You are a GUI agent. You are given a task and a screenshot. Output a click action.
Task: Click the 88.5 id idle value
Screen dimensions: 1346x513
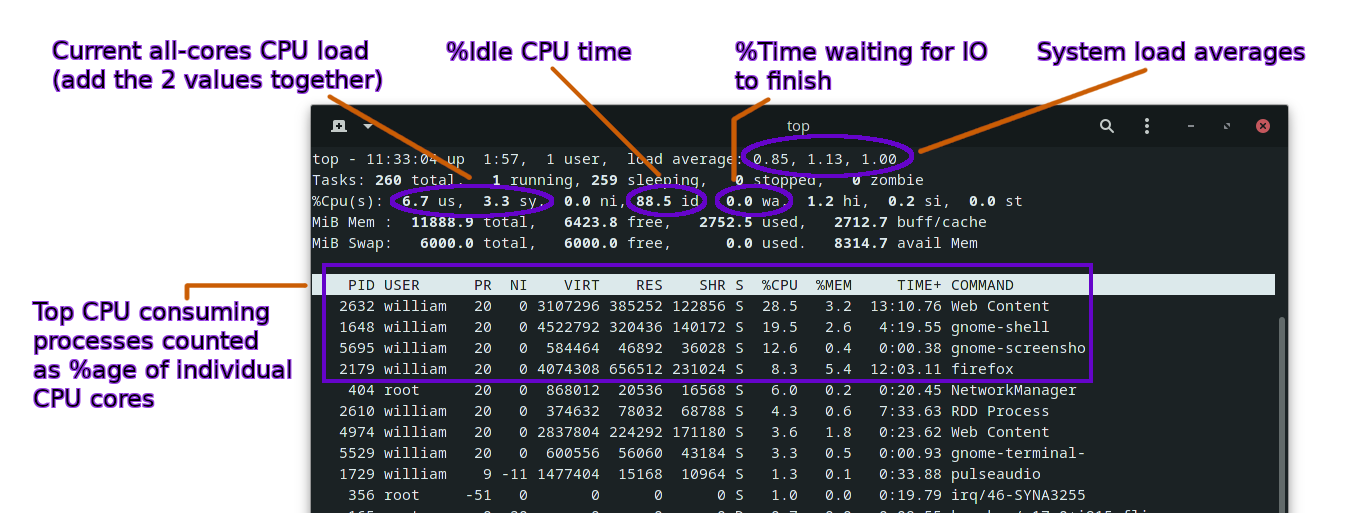coord(668,201)
